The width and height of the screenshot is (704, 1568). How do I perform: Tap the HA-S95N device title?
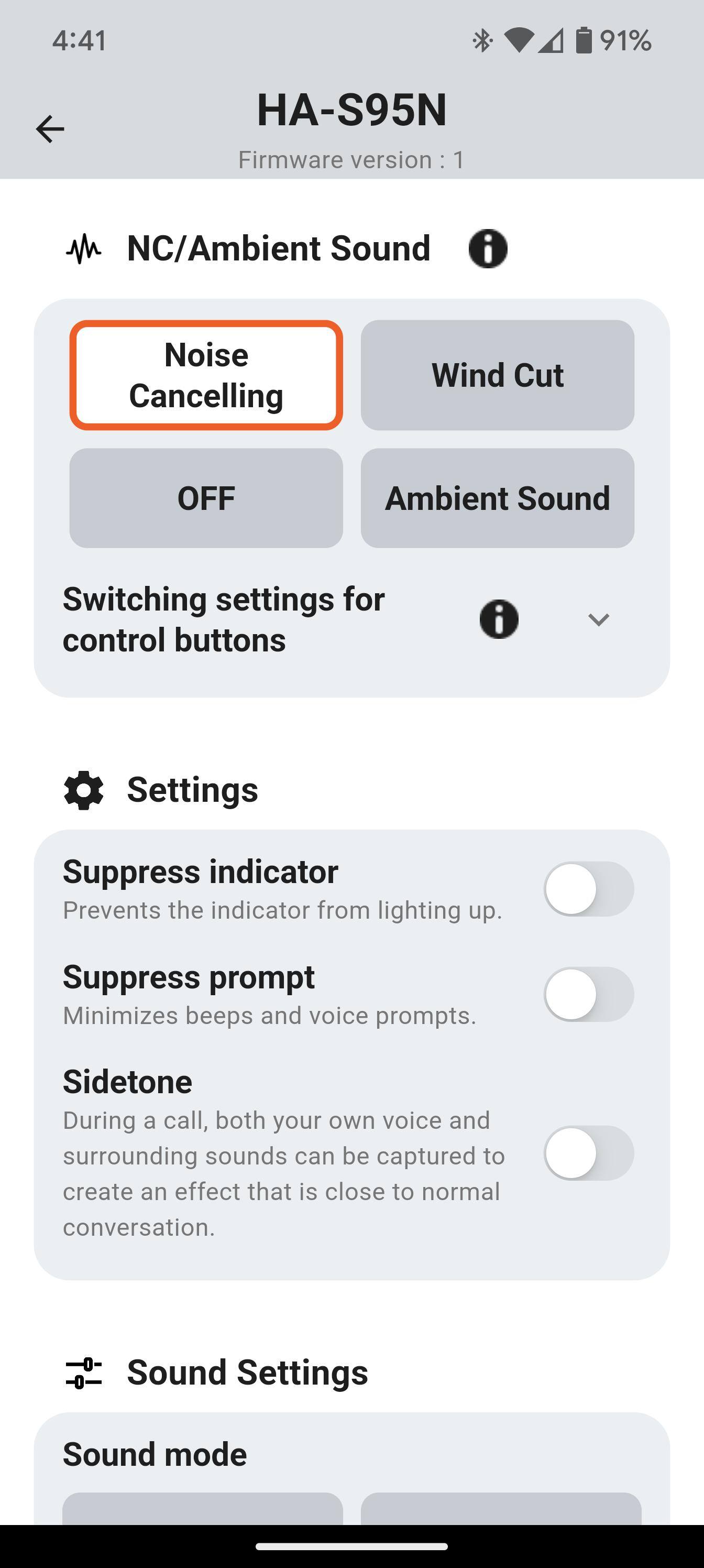point(351,110)
